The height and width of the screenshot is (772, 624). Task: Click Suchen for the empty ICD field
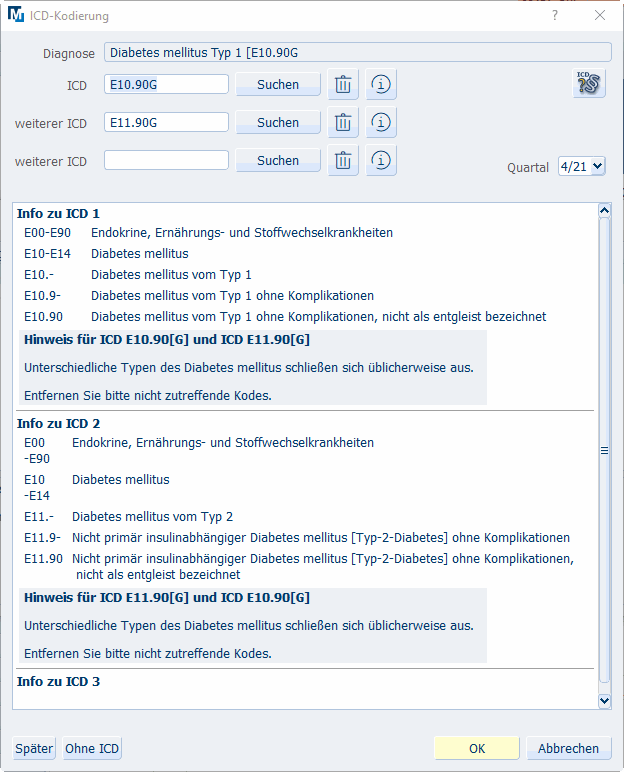pyautogui.click(x=278, y=161)
